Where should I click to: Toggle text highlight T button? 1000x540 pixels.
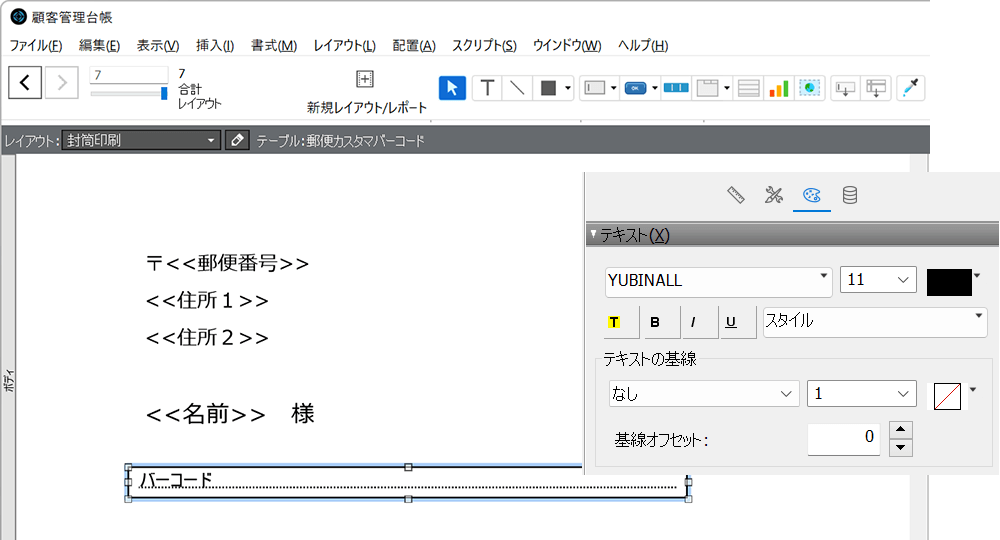click(615, 322)
